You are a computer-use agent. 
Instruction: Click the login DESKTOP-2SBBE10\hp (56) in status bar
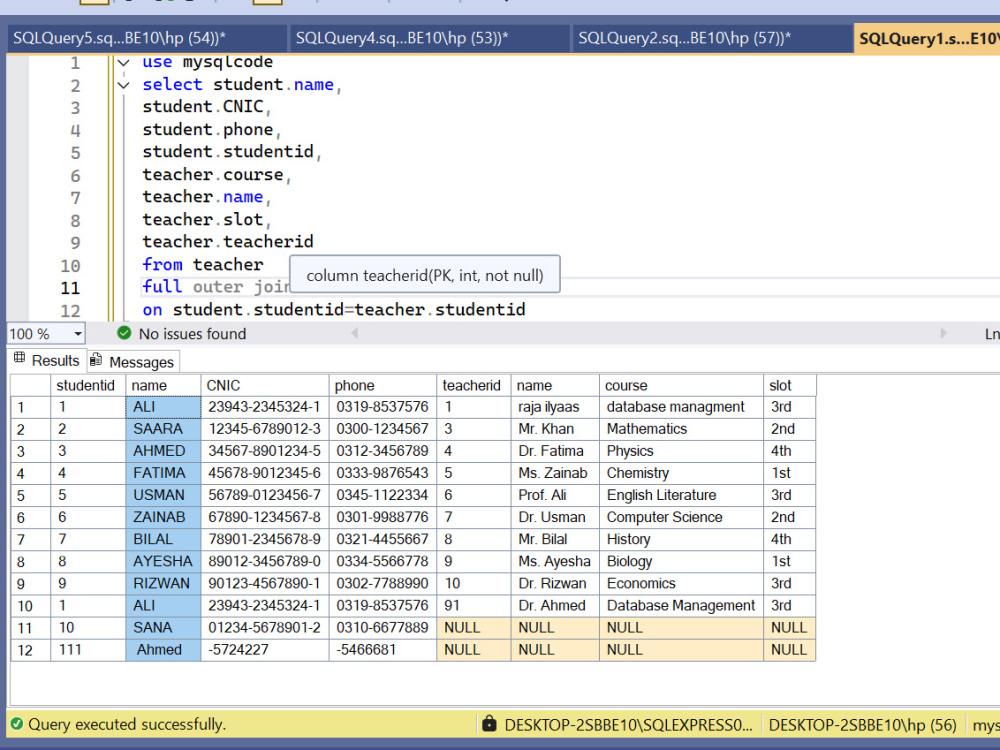click(862, 725)
